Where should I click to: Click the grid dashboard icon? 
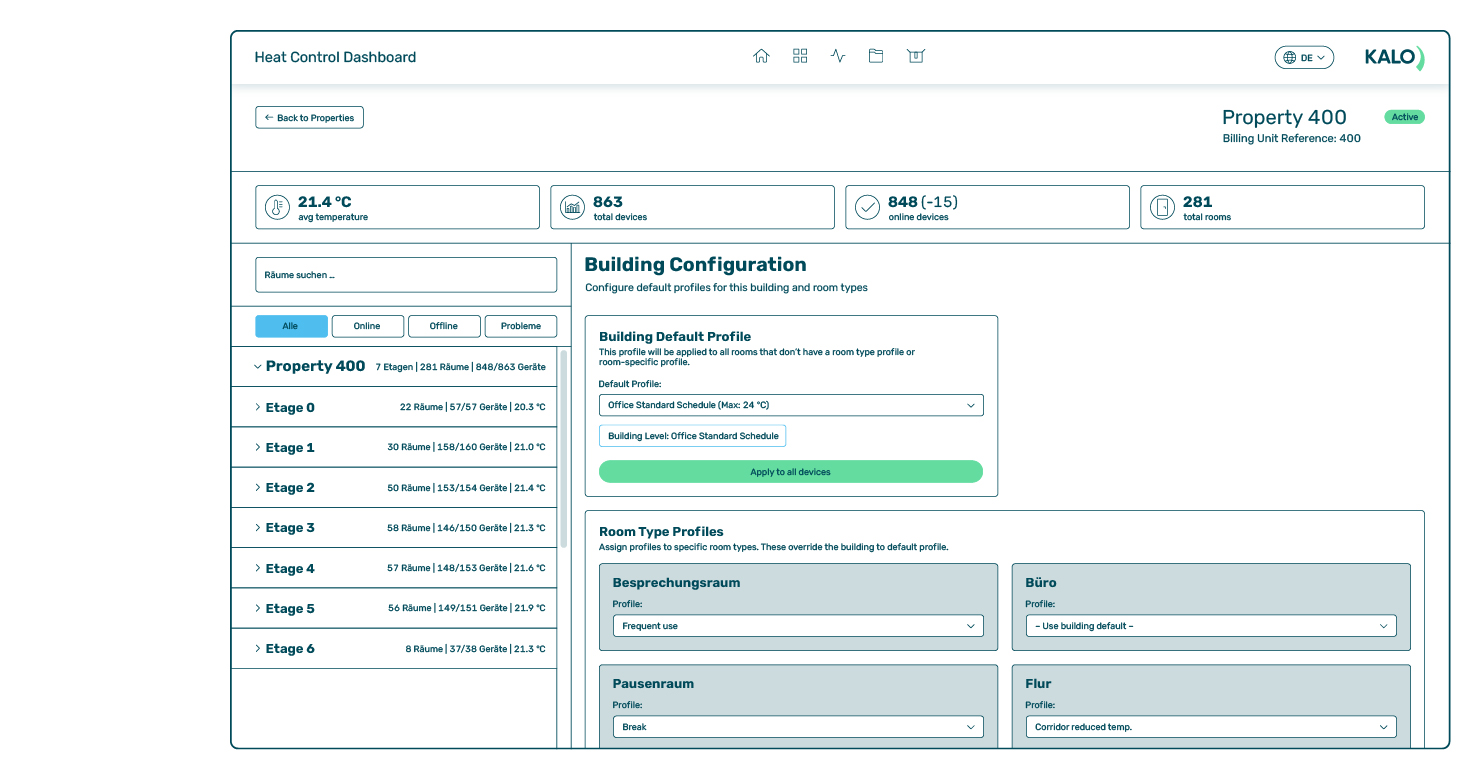[x=800, y=57]
